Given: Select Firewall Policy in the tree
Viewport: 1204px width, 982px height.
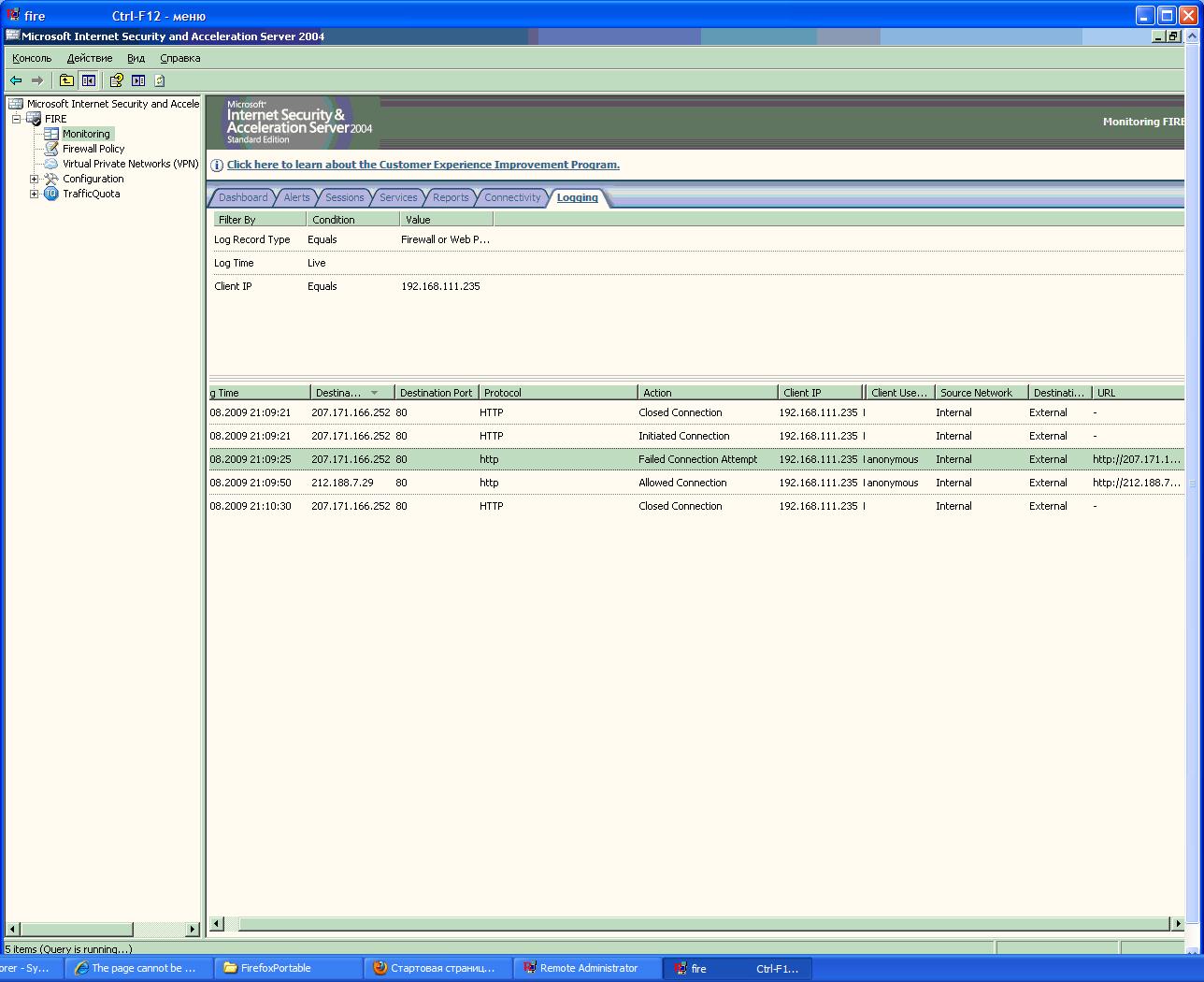Looking at the screenshot, I should pos(93,149).
